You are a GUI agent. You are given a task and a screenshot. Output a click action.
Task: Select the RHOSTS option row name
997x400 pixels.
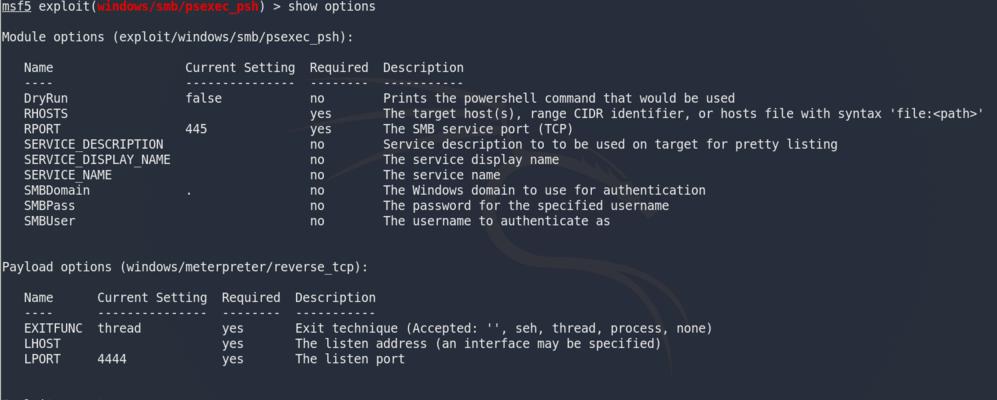click(46, 114)
